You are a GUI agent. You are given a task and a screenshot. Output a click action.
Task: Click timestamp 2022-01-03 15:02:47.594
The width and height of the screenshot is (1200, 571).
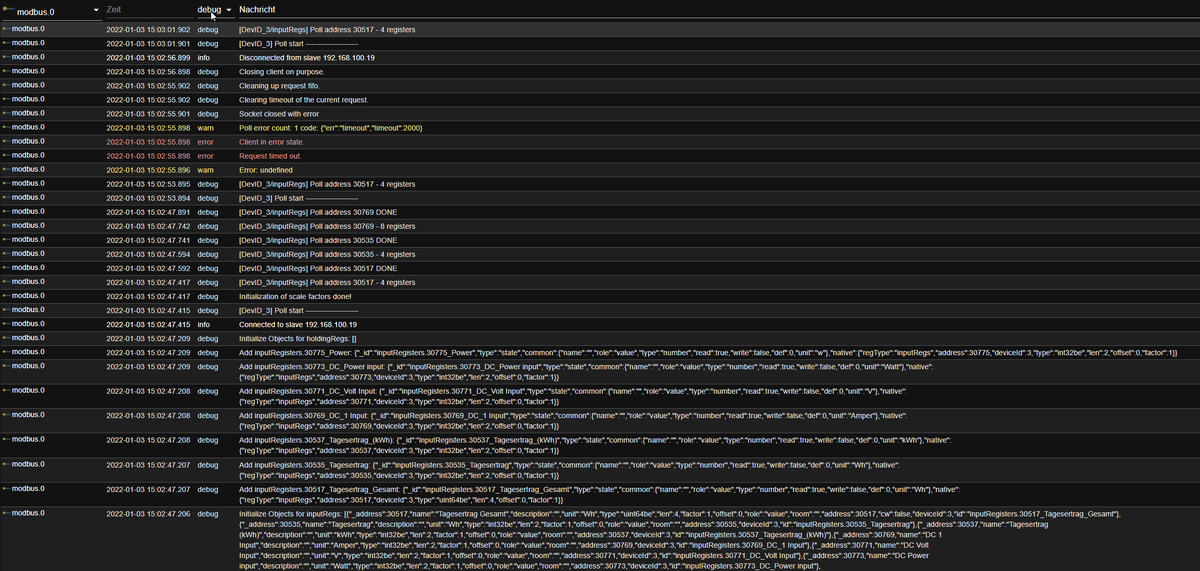pos(148,254)
